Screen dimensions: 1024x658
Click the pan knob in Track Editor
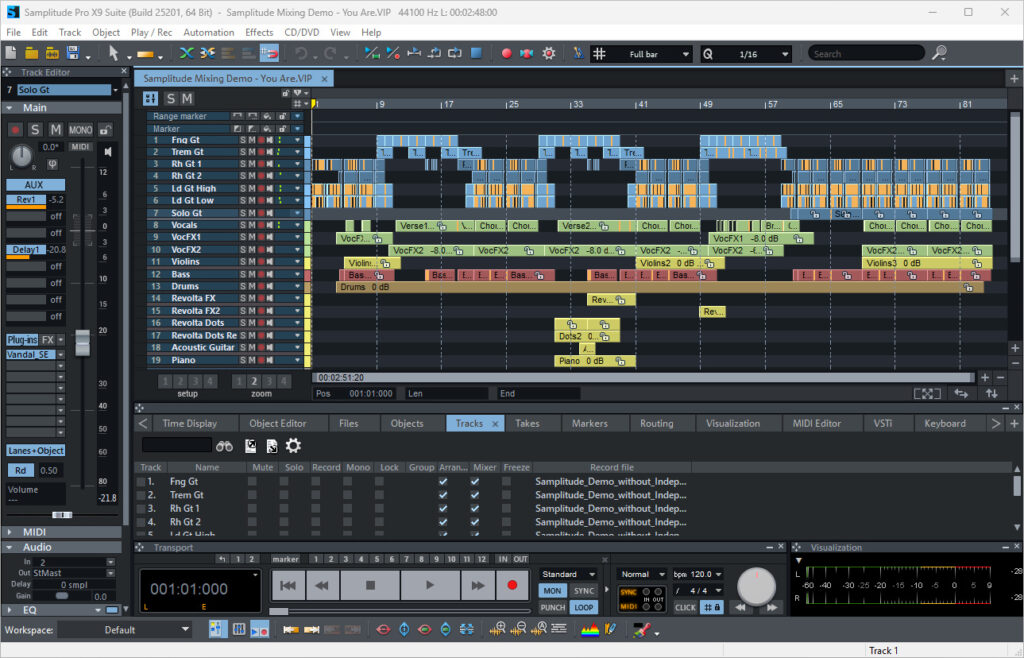pyautogui.click(x=22, y=155)
